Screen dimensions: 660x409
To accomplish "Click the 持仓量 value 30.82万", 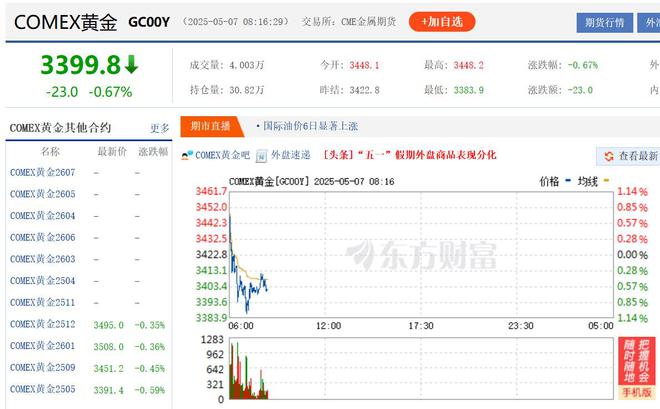I will [247, 90].
